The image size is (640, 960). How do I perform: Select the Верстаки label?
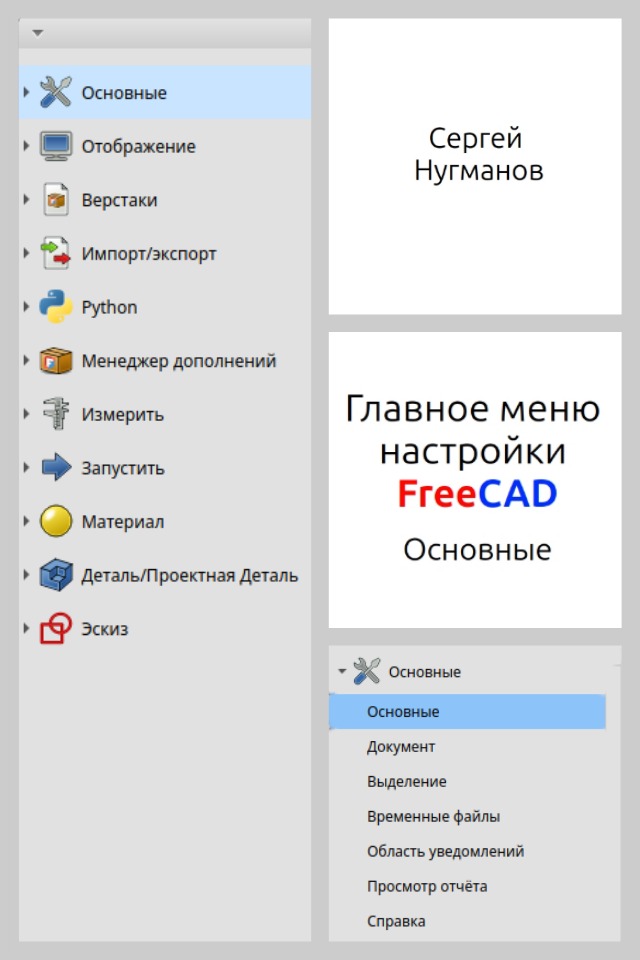coord(119,200)
